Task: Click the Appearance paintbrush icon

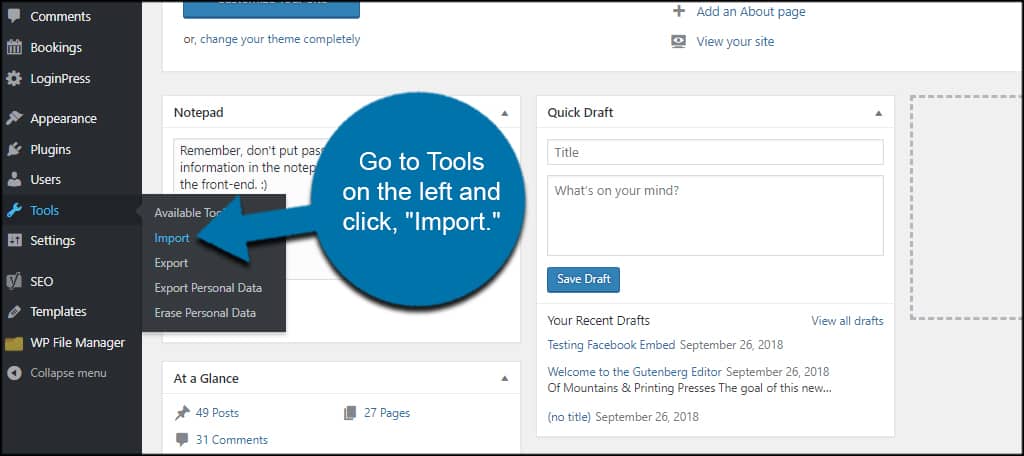Action: [14, 118]
